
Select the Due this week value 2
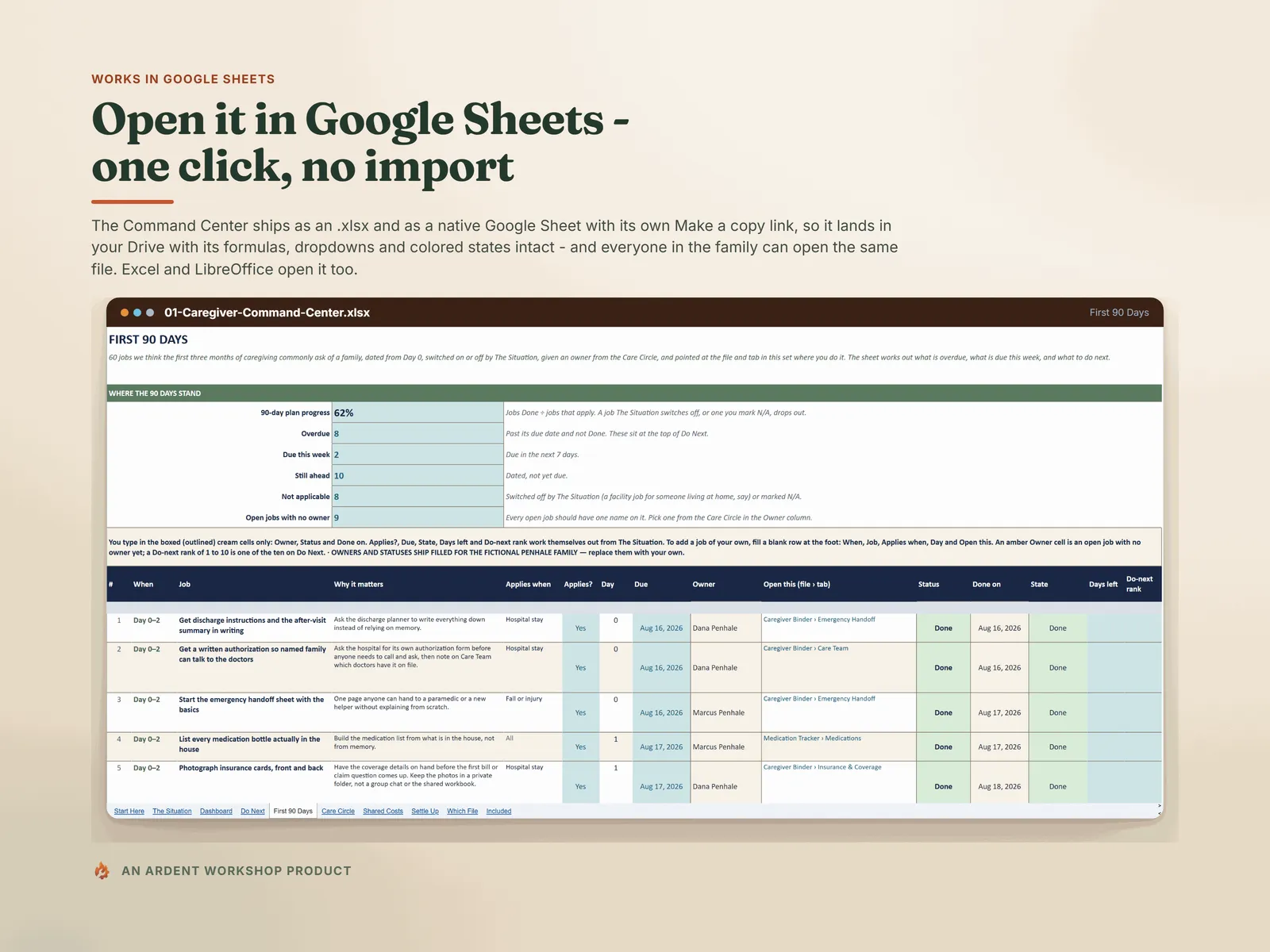point(418,455)
